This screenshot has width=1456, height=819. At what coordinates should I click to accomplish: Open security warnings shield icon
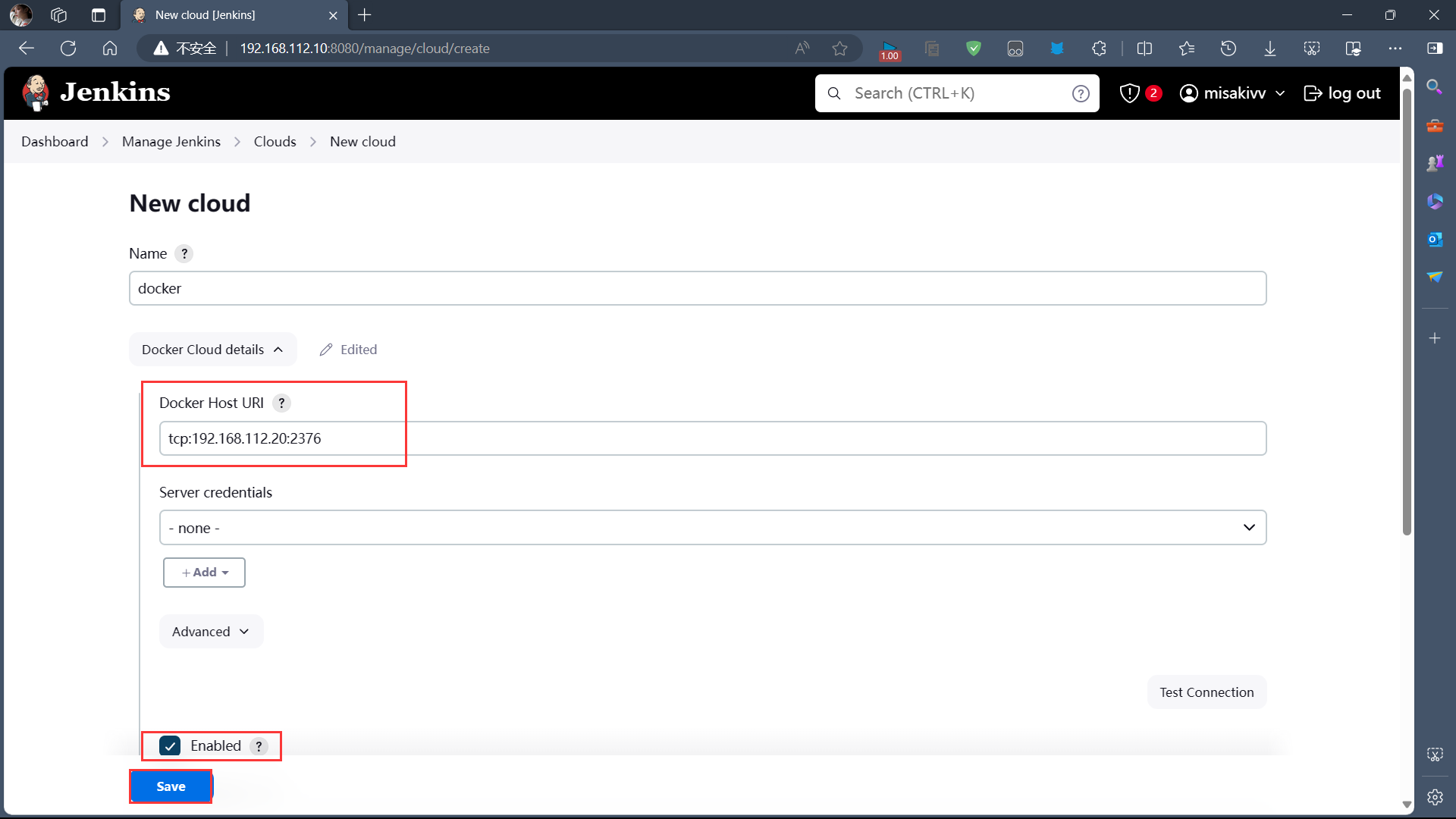[1130, 93]
